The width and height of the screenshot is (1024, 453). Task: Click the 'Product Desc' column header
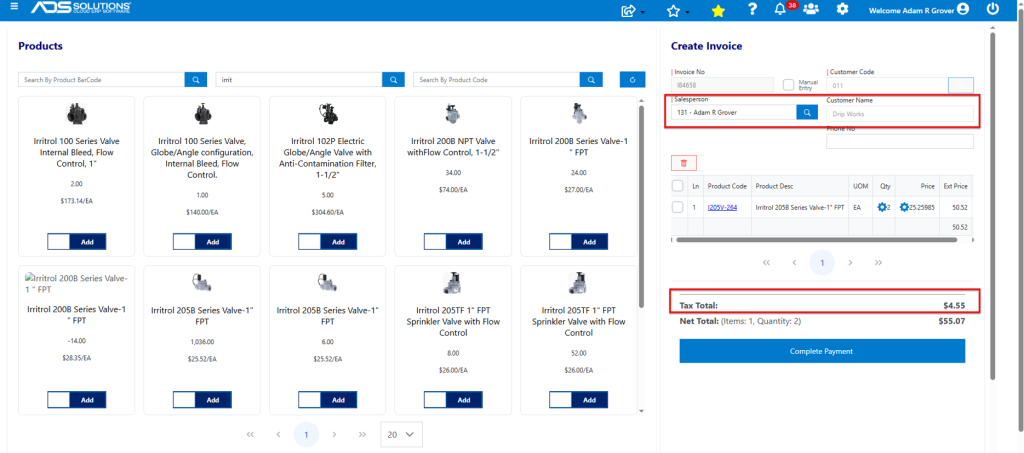click(775, 186)
